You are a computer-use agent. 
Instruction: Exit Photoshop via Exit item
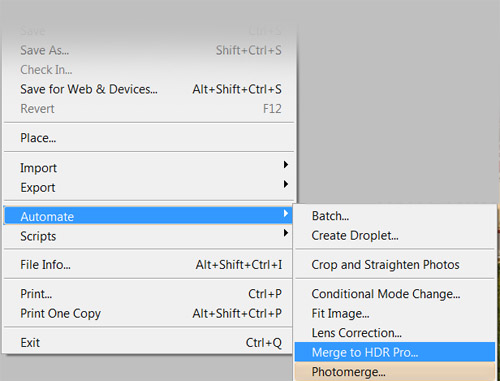click(149, 342)
